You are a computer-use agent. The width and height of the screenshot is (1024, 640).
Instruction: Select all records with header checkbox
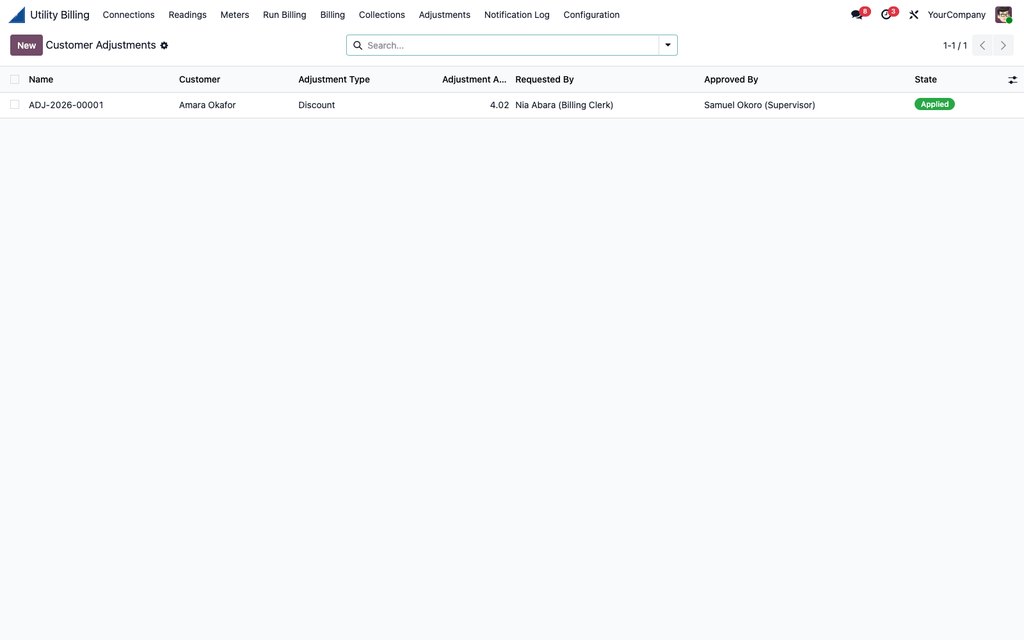point(14,80)
